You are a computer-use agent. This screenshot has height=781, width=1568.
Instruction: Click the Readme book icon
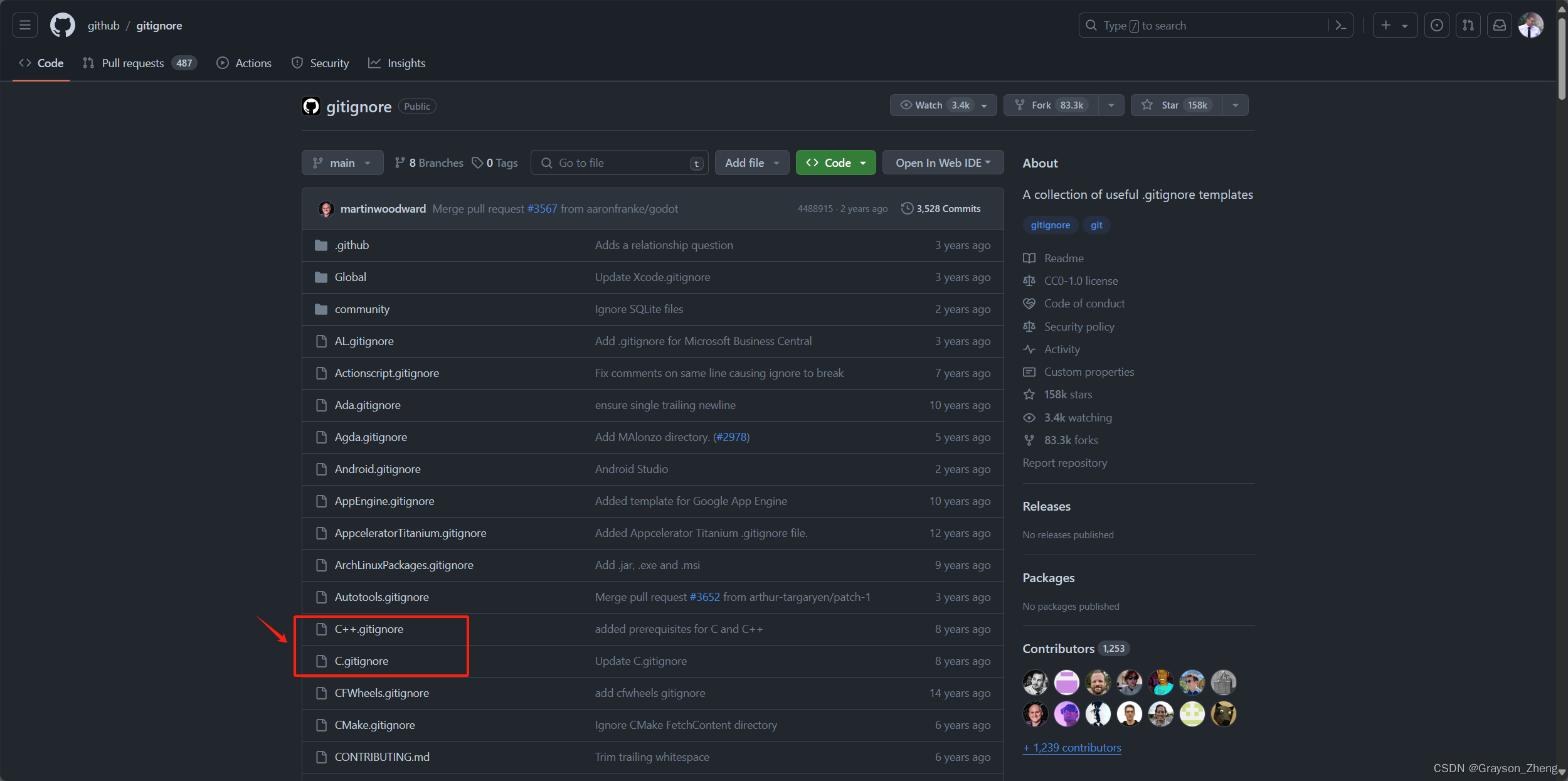(1029, 258)
